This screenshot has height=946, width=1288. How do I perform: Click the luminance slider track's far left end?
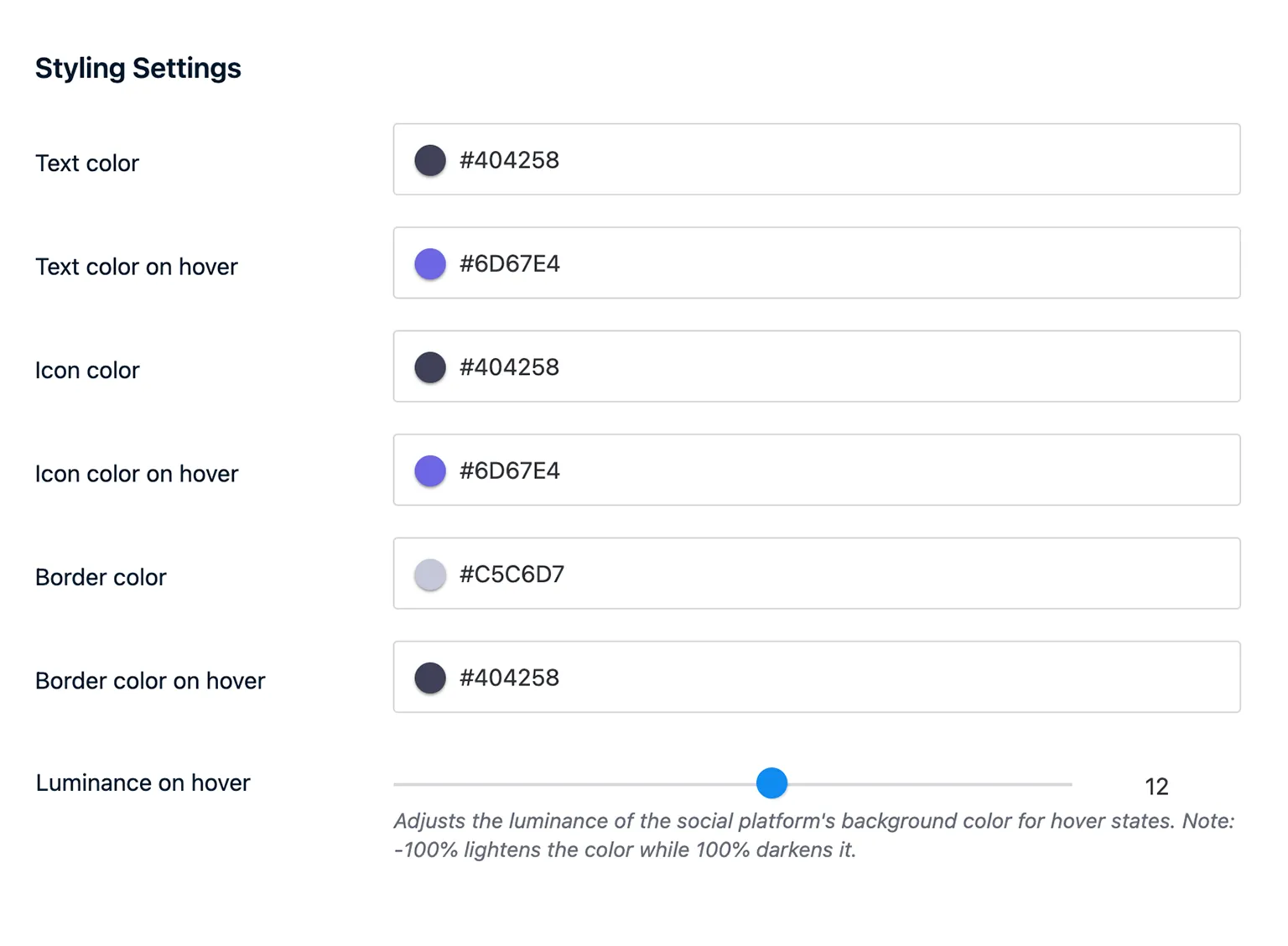(x=397, y=784)
